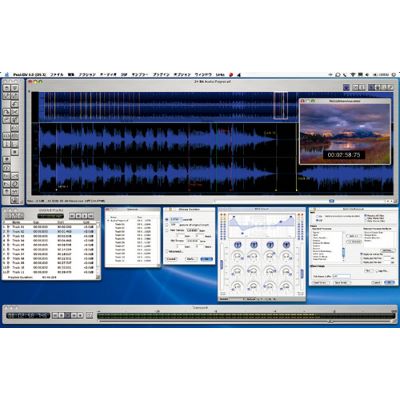Collapse the Audio Project tree in Contents window
400x400 pixels.
click(x=108, y=221)
